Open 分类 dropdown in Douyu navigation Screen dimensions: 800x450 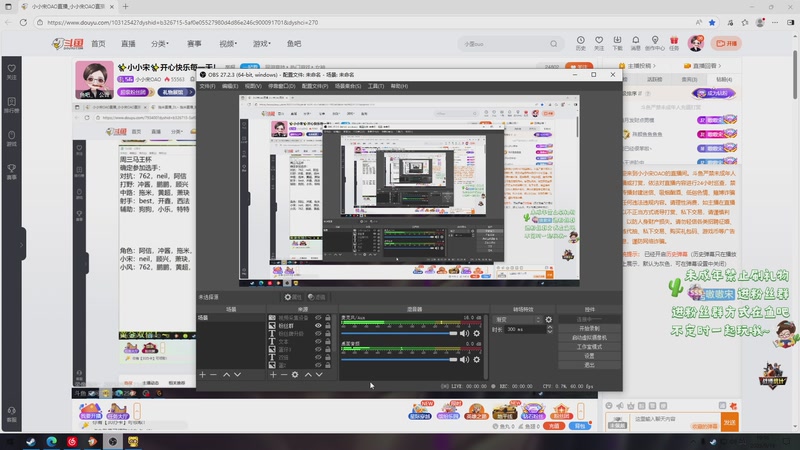coord(160,44)
